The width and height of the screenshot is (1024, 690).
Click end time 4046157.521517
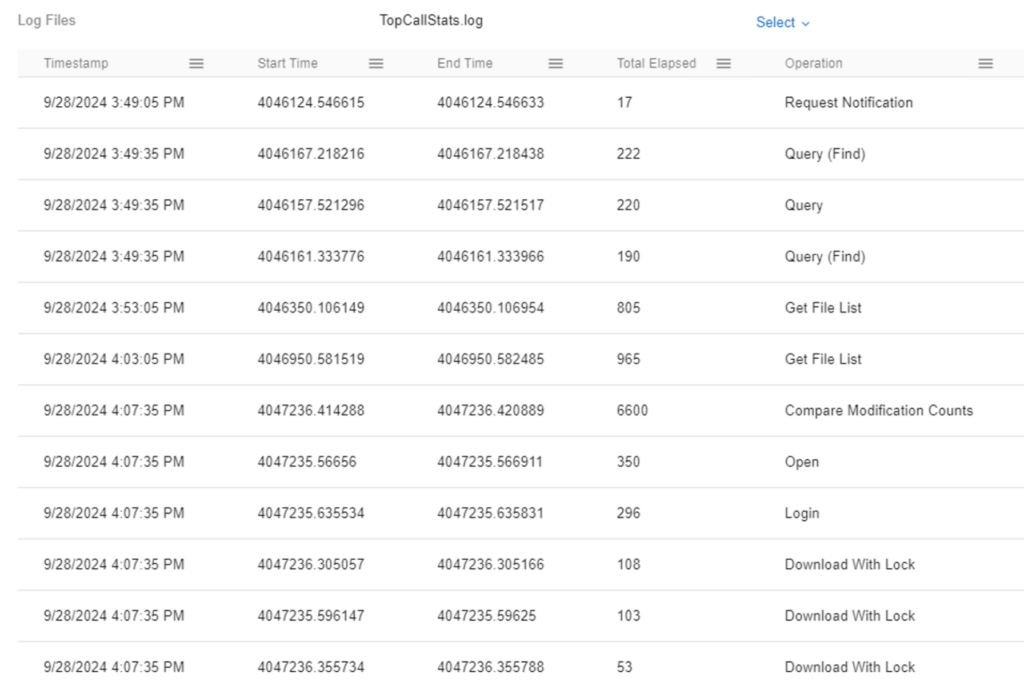coord(490,206)
